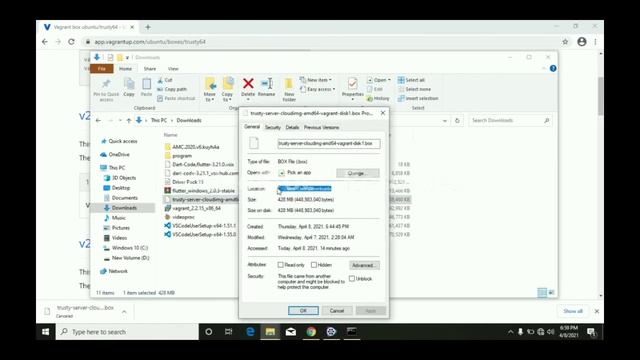Check the Unblock checkbox
The image size is (640, 360).
pos(352,279)
